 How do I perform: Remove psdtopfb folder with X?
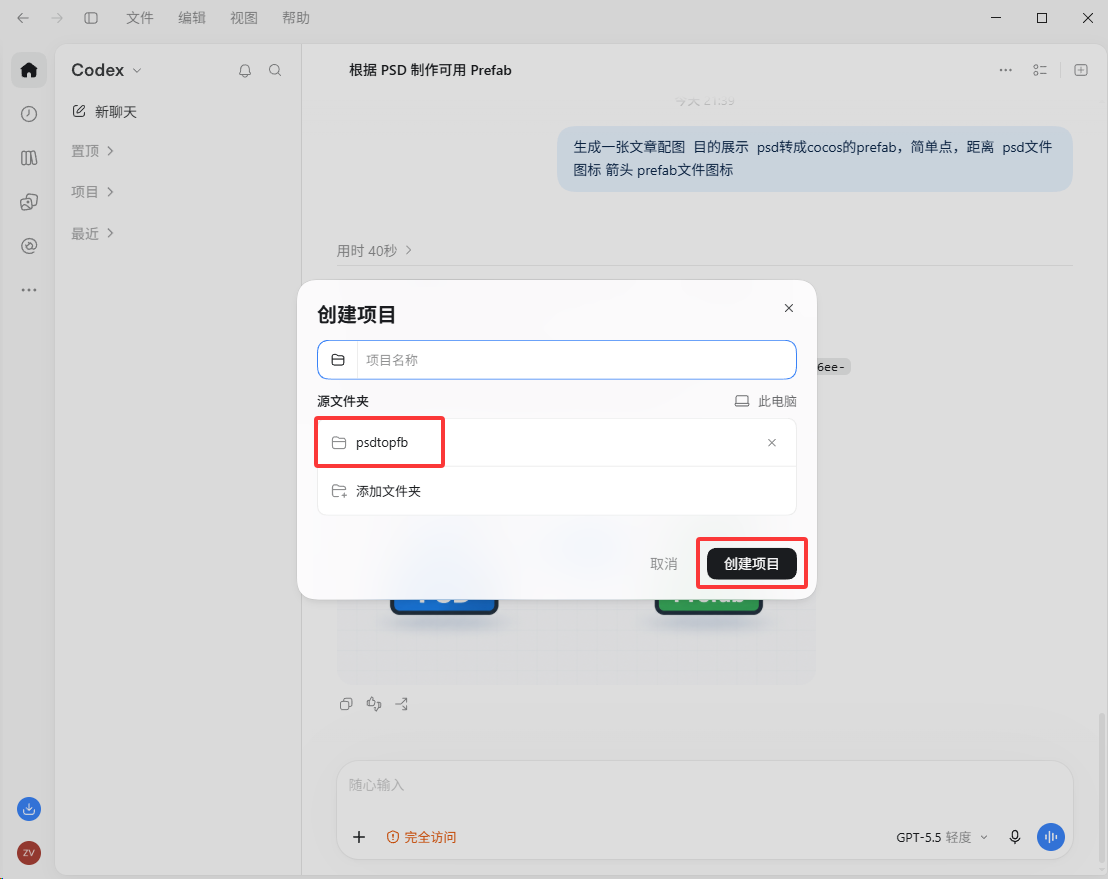pos(772,442)
